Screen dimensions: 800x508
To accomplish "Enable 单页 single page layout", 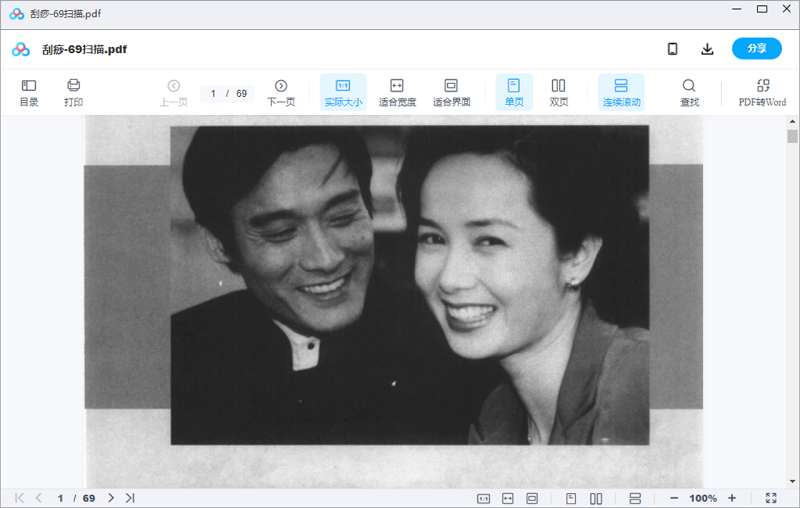I will [x=514, y=92].
